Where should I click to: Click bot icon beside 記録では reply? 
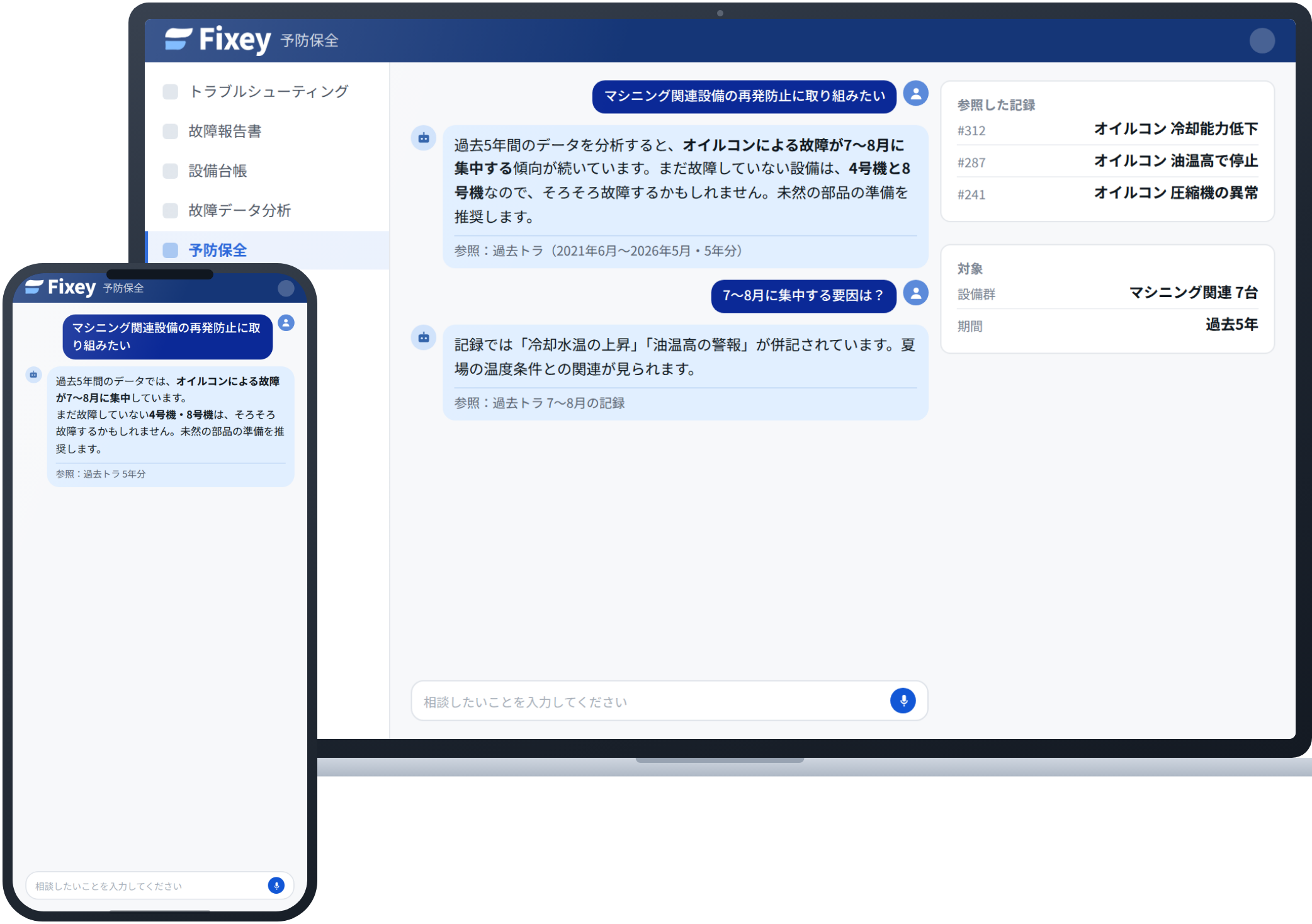[x=424, y=337]
